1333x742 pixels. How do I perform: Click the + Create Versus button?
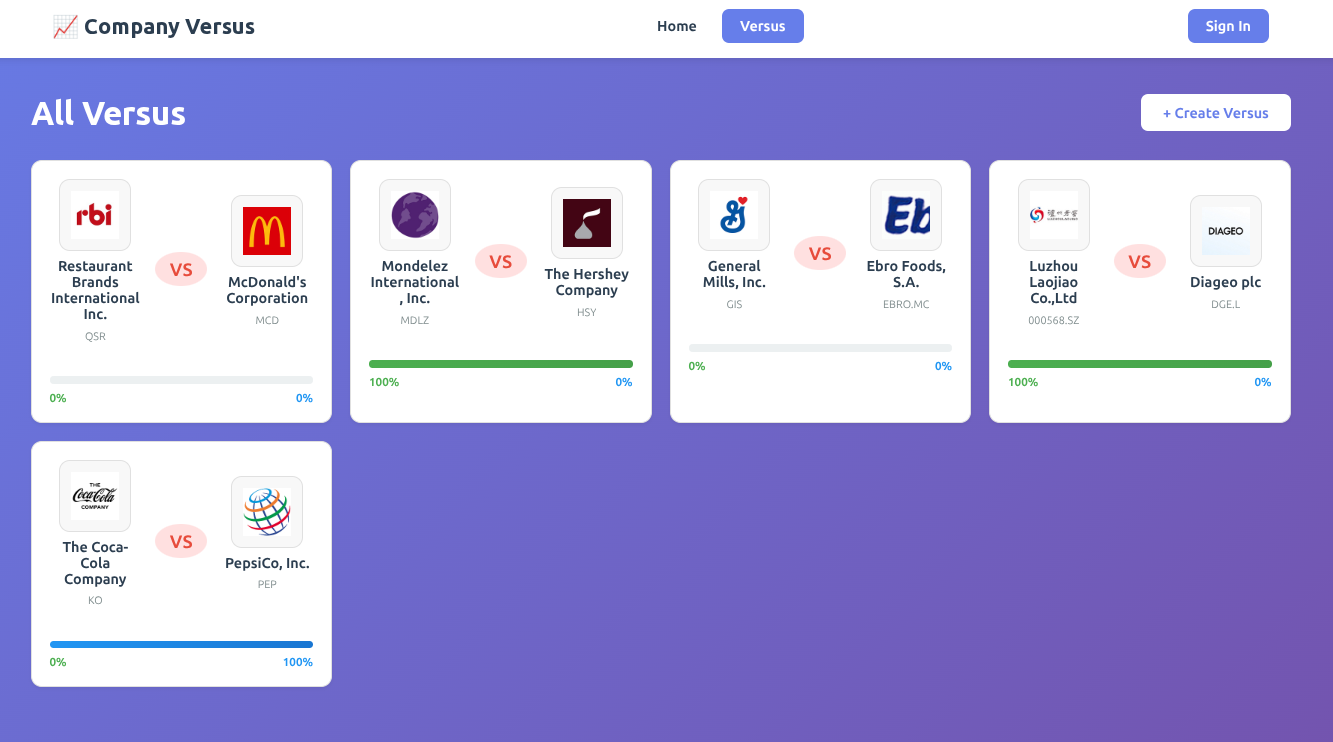pyautogui.click(x=1216, y=113)
